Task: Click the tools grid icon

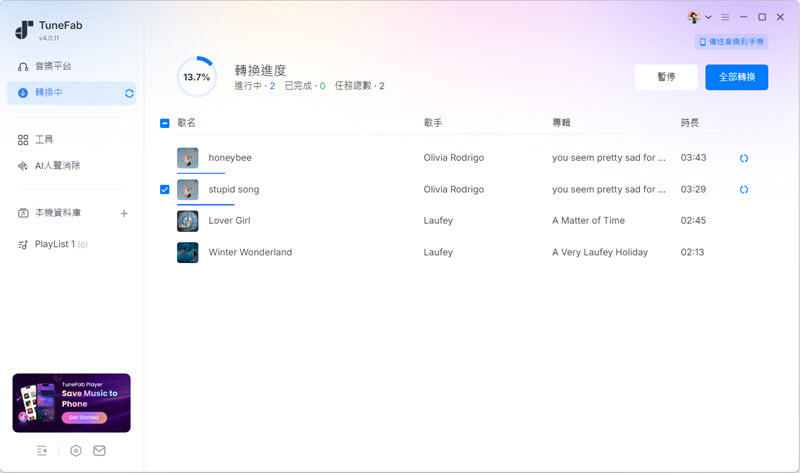Action: [23, 140]
